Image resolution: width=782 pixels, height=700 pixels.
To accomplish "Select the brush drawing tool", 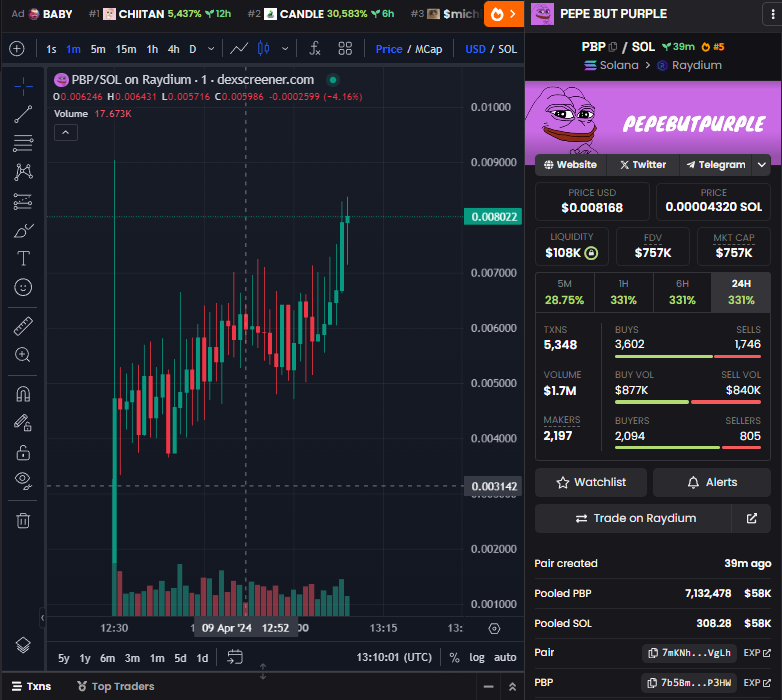I will [x=23, y=230].
